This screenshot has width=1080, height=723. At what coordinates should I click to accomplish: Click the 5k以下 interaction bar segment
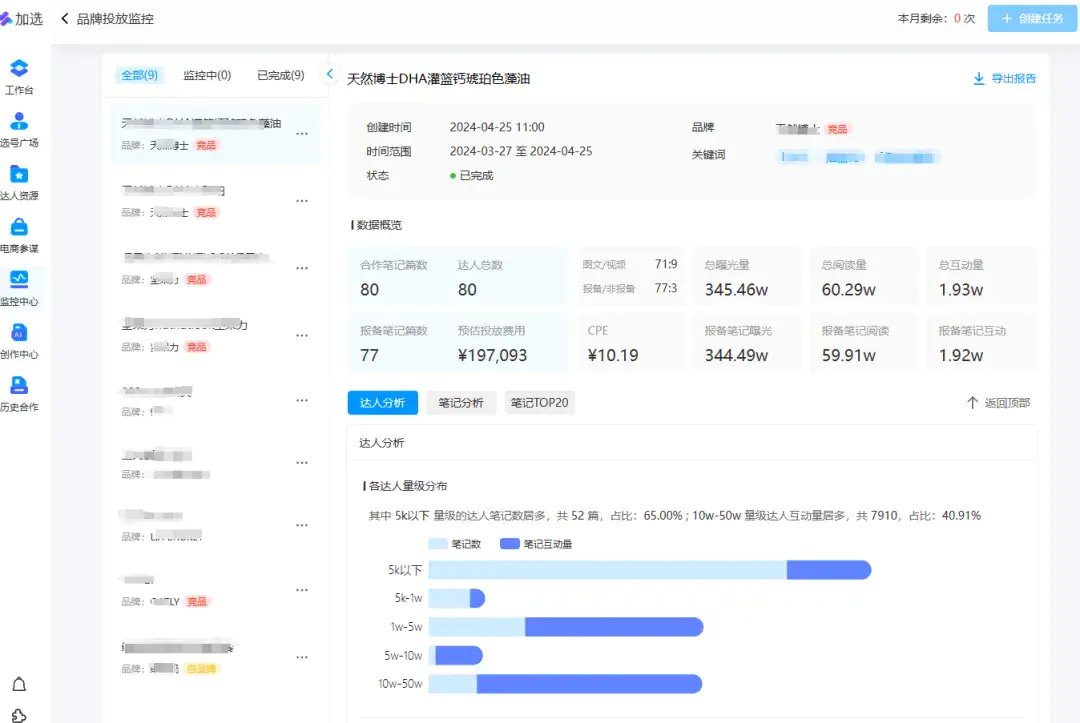coord(829,570)
